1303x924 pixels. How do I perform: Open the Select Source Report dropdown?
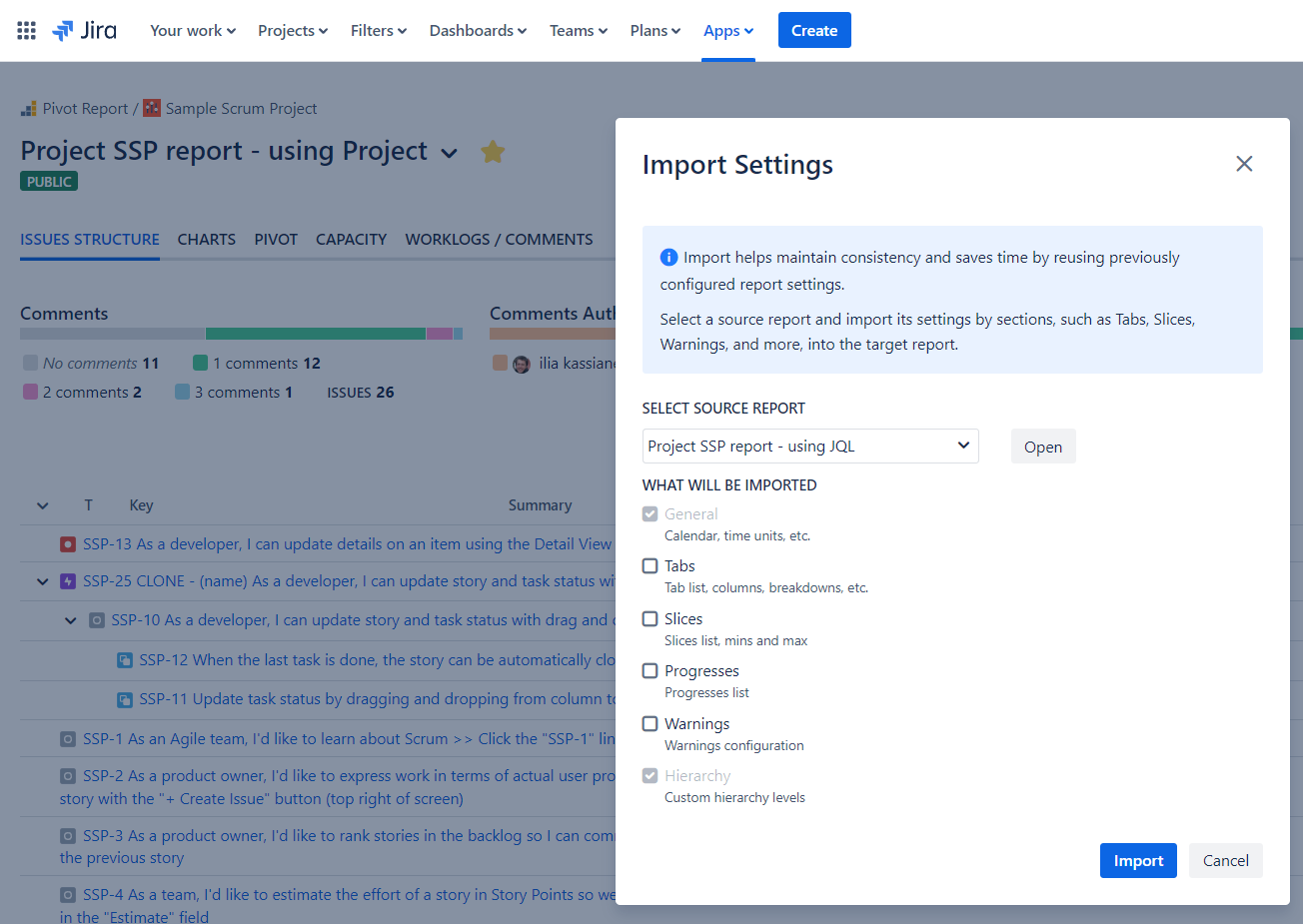[x=810, y=447]
